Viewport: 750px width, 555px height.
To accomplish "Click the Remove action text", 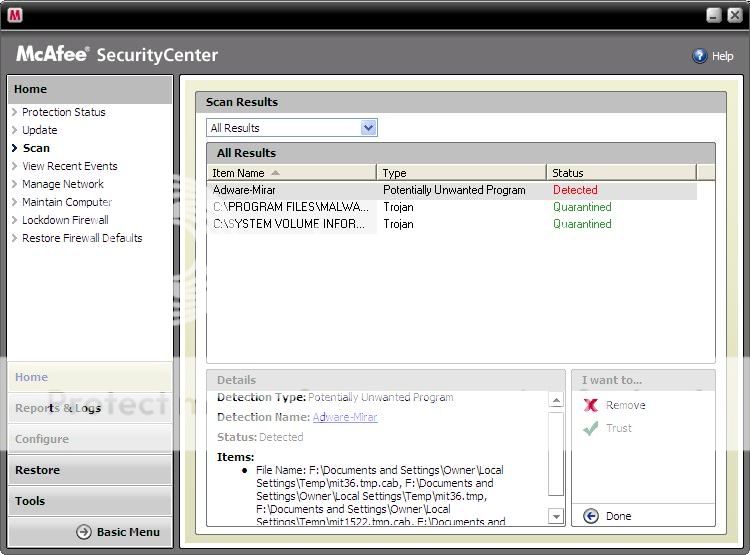I will point(626,405).
